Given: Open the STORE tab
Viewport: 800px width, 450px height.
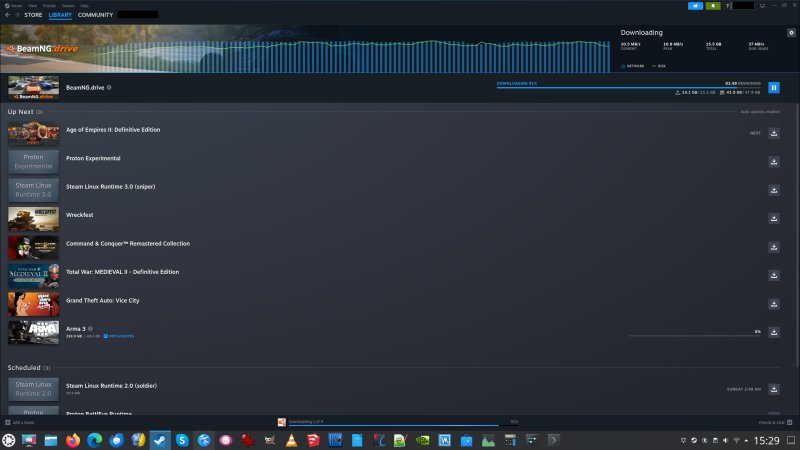Looking at the screenshot, I should [x=33, y=15].
